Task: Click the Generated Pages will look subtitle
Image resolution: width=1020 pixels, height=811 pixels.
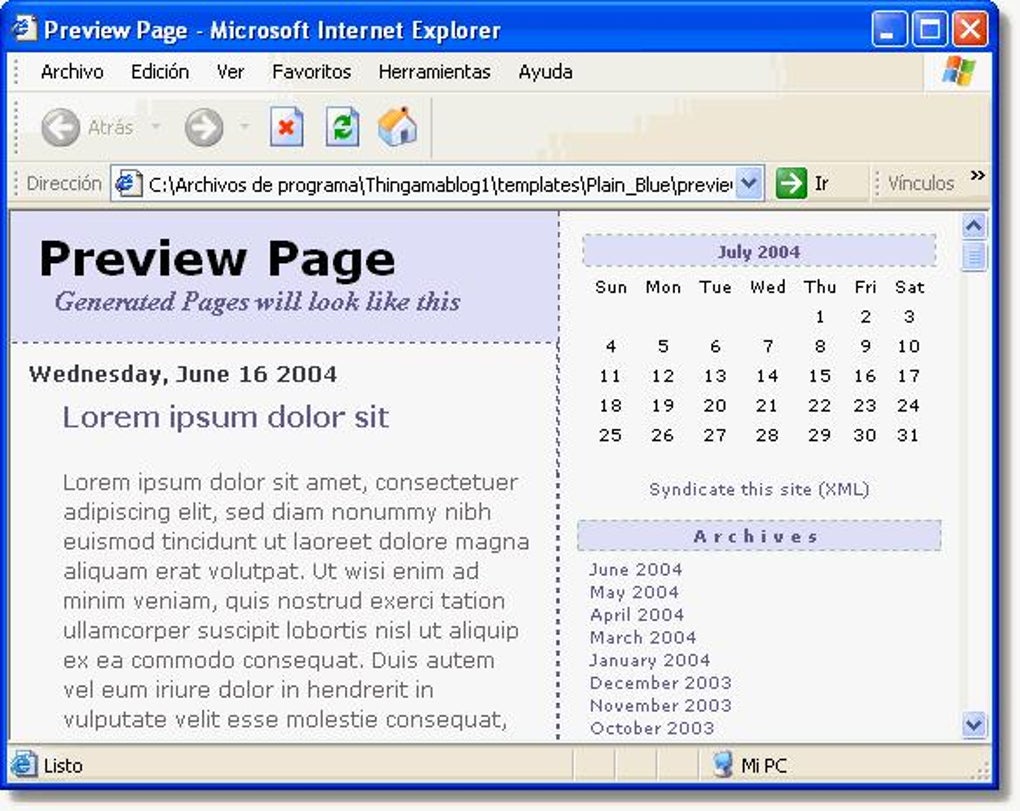Action: [258, 302]
